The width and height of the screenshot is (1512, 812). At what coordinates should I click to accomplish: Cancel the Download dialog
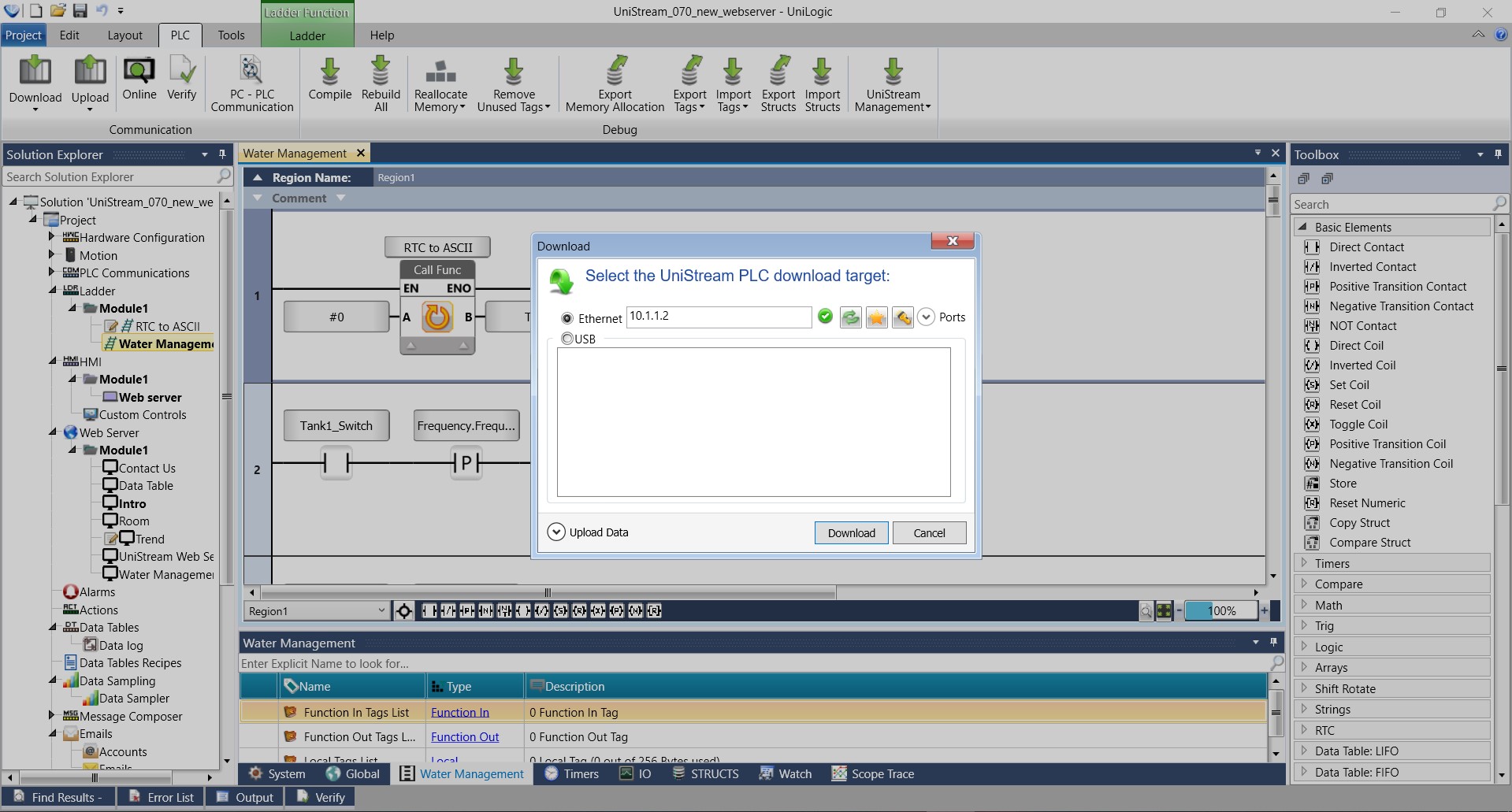929,533
